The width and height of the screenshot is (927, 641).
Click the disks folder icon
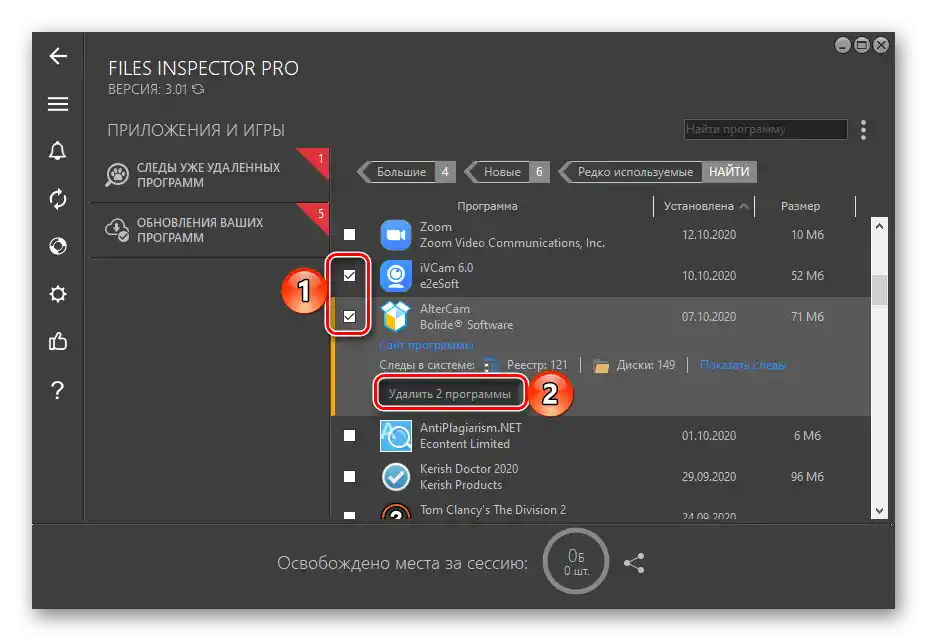pyautogui.click(x=601, y=366)
